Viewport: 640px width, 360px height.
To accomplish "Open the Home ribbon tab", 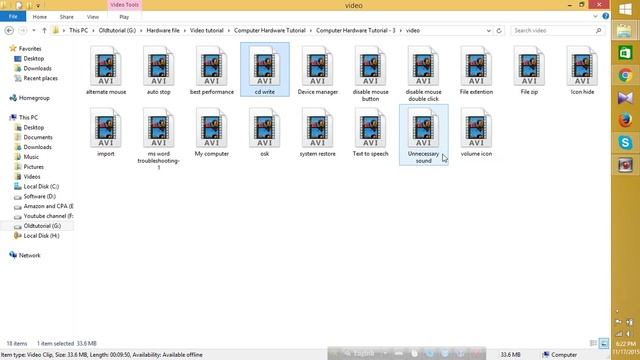I will pyautogui.click(x=40, y=17).
